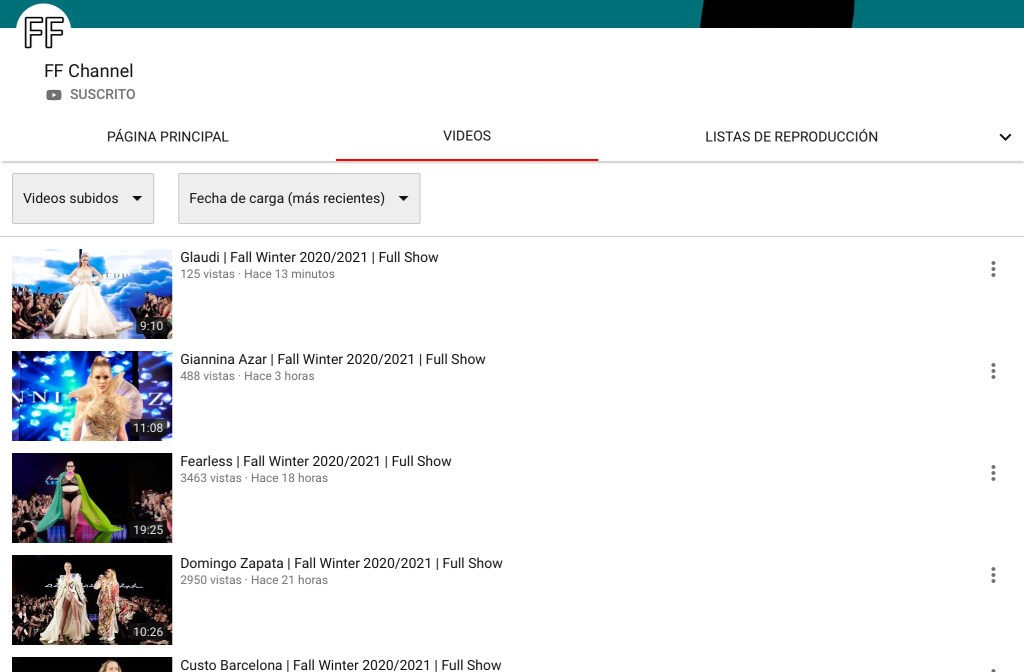The image size is (1024, 672).
Task: Open Glaudi Fall Winter 2020/2021 video title
Action: (309, 257)
